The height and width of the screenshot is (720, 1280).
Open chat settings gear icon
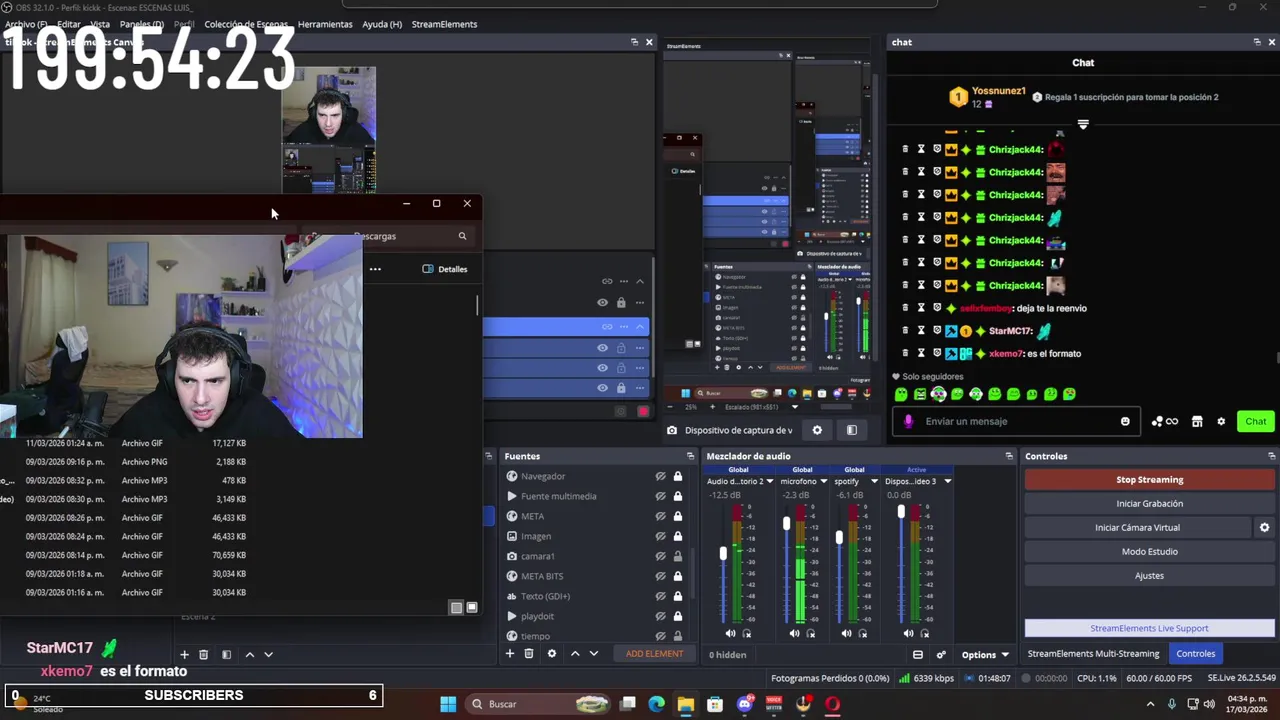tap(1221, 421)
